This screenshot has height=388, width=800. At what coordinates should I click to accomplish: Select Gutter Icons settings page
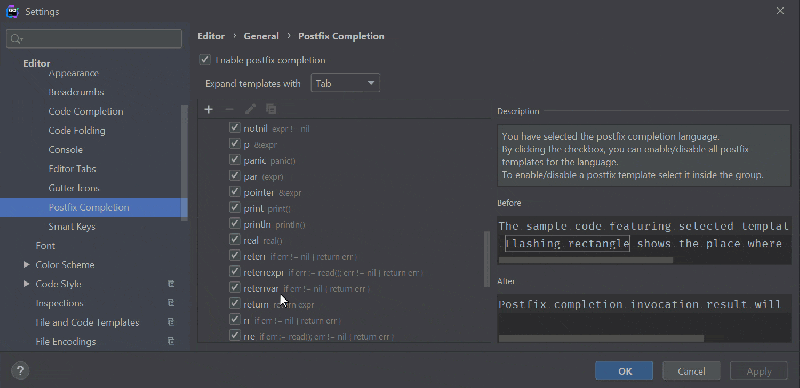[x=74, y=188]
